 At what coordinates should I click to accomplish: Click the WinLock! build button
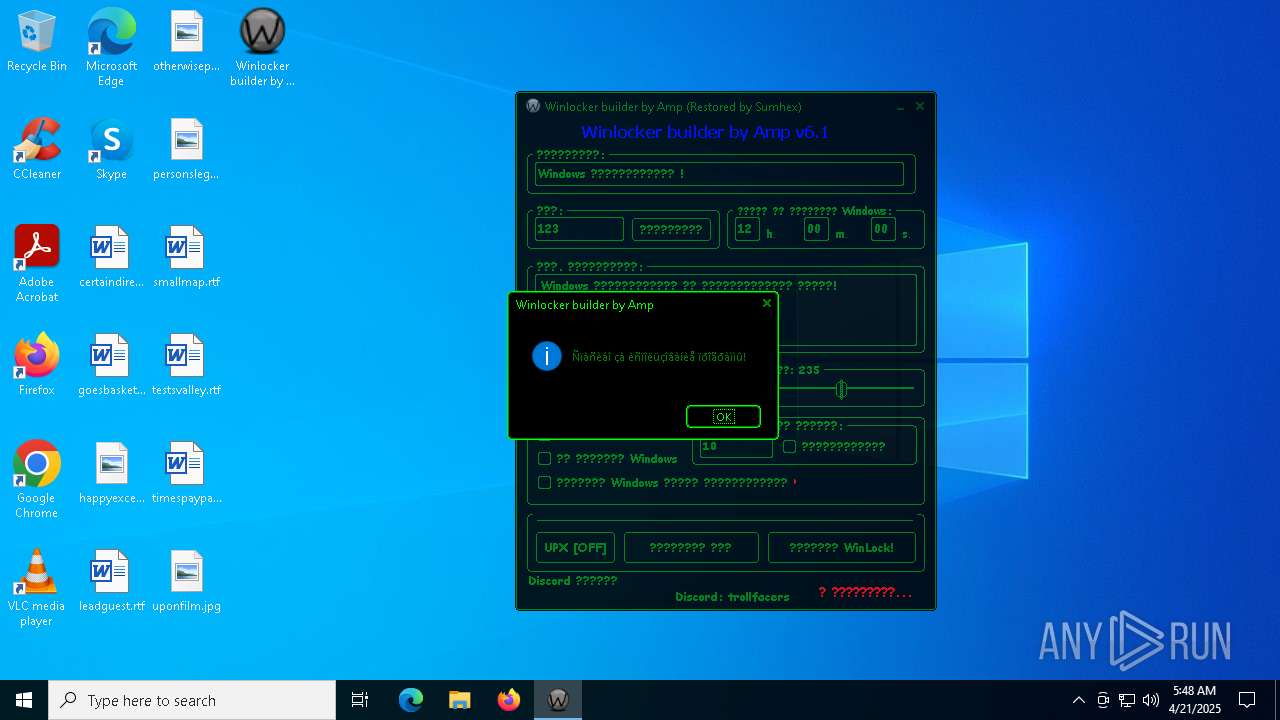841,547
